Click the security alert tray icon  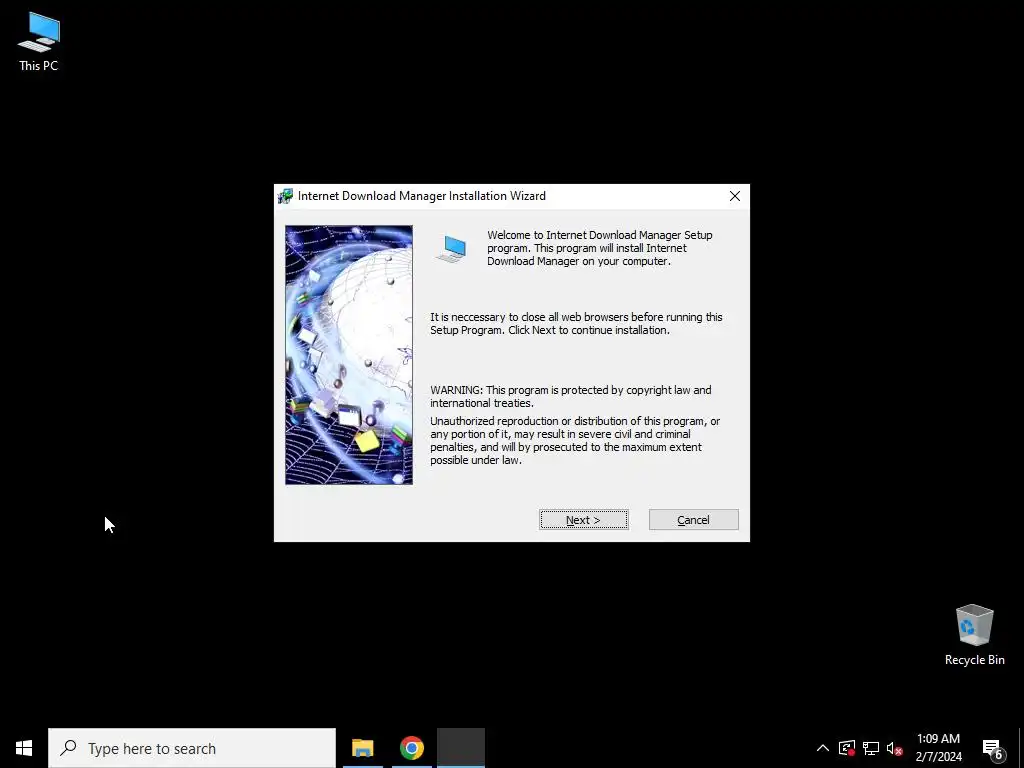pos(847,748)
